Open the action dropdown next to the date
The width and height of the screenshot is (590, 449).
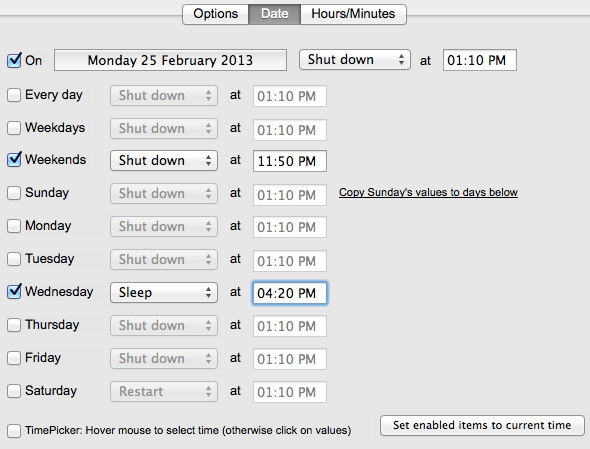click(354, 60)
